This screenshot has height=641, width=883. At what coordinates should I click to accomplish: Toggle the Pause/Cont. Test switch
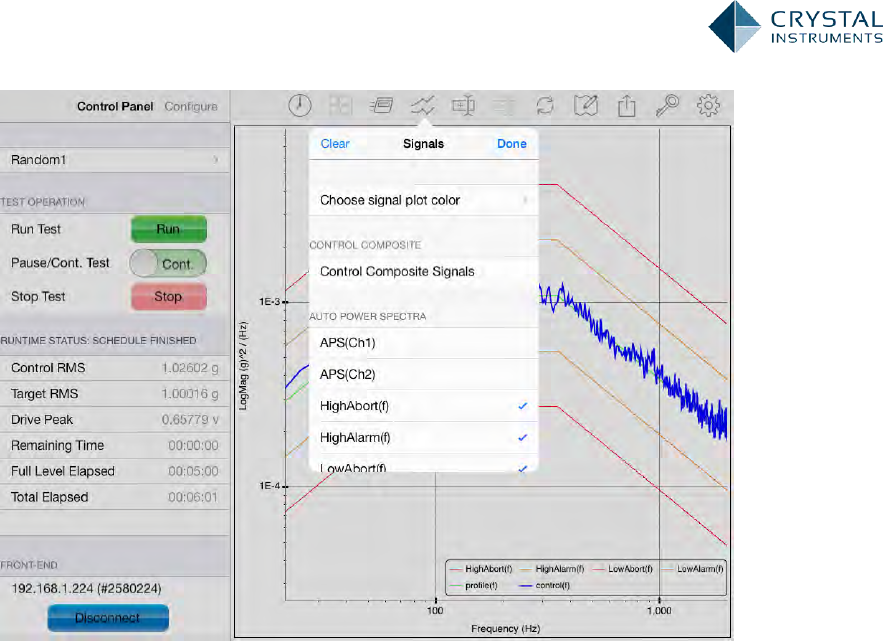[168, 264]
